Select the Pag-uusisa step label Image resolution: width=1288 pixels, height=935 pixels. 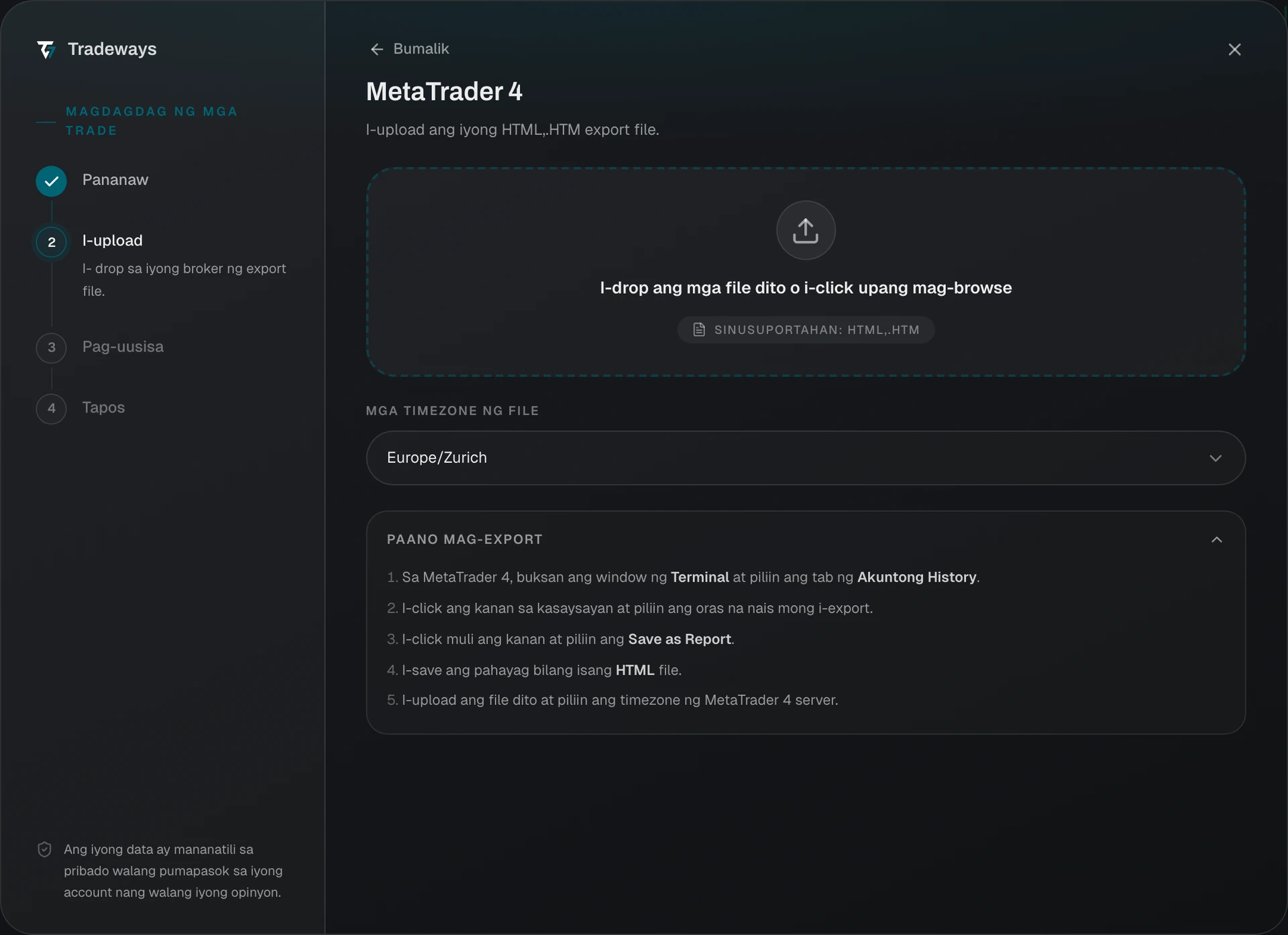coord(123,347)
